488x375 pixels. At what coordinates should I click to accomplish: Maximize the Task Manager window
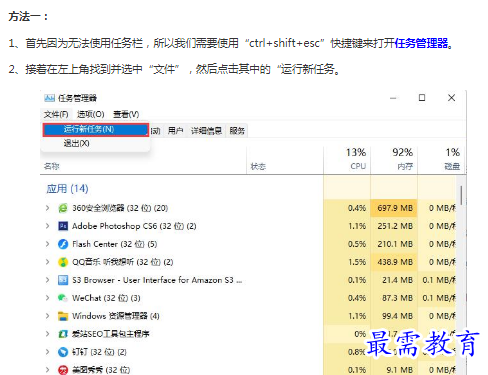pos(422,98)
